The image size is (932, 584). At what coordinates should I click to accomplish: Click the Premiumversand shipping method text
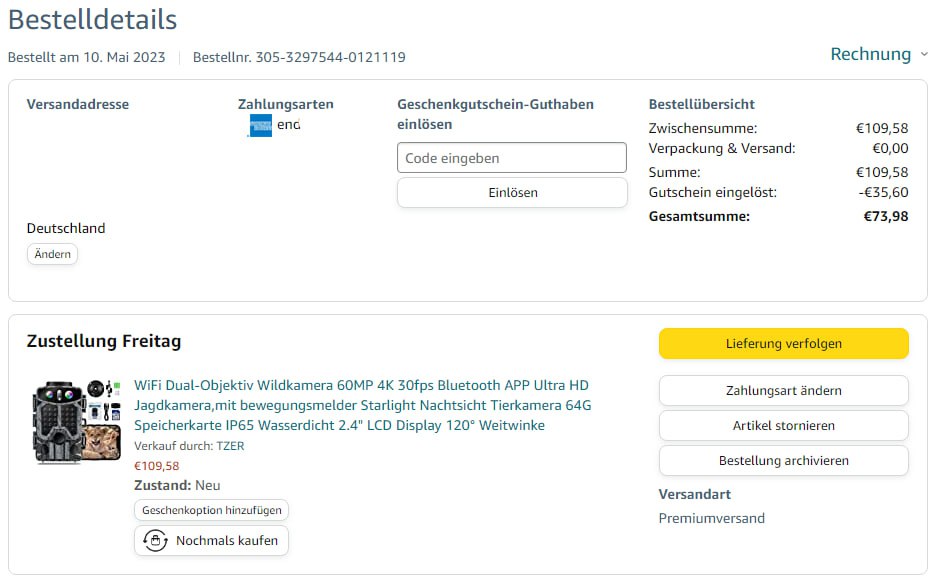[x=711, y=518]
